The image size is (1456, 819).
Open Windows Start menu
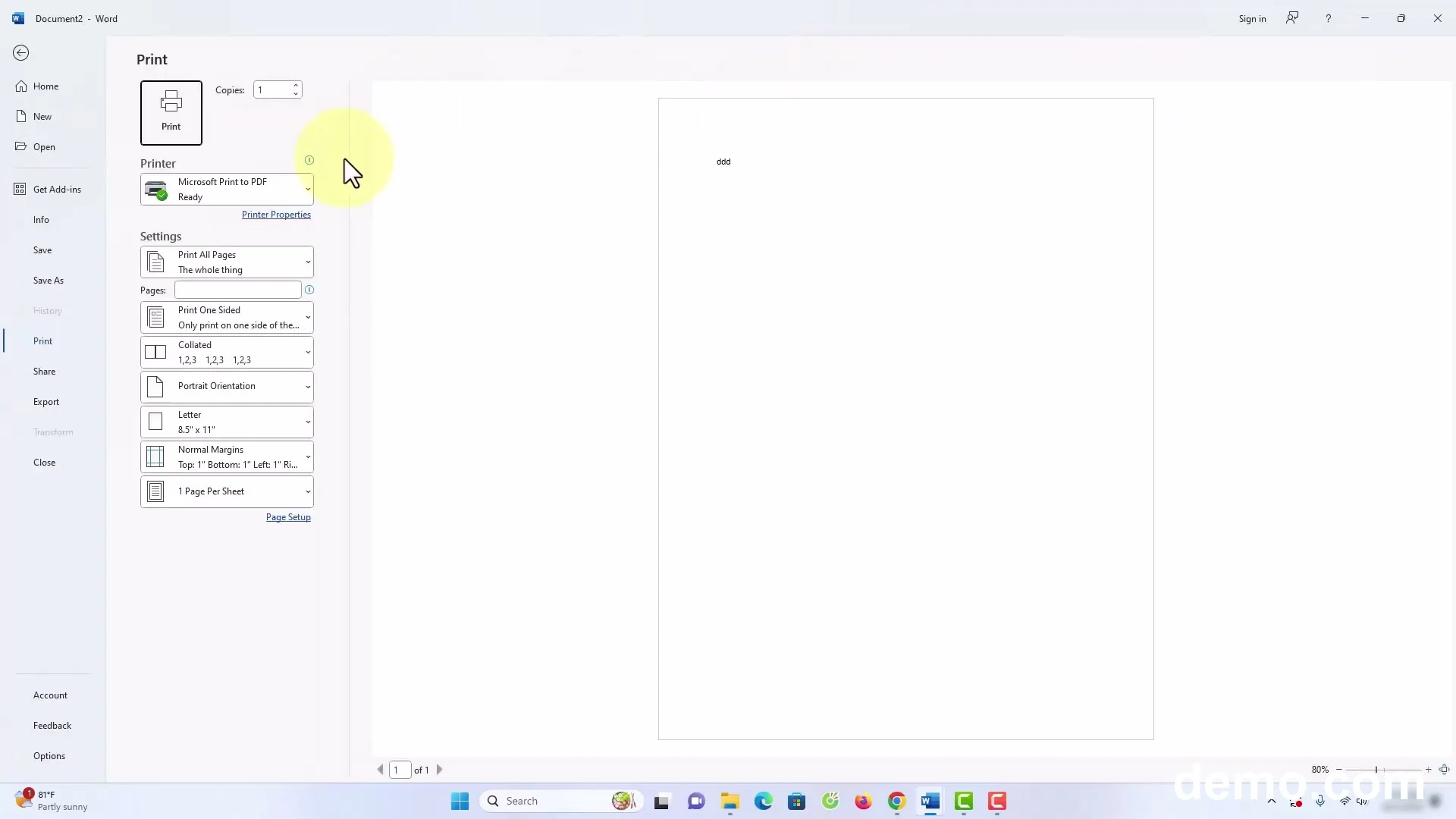click(x=460, y=802)
